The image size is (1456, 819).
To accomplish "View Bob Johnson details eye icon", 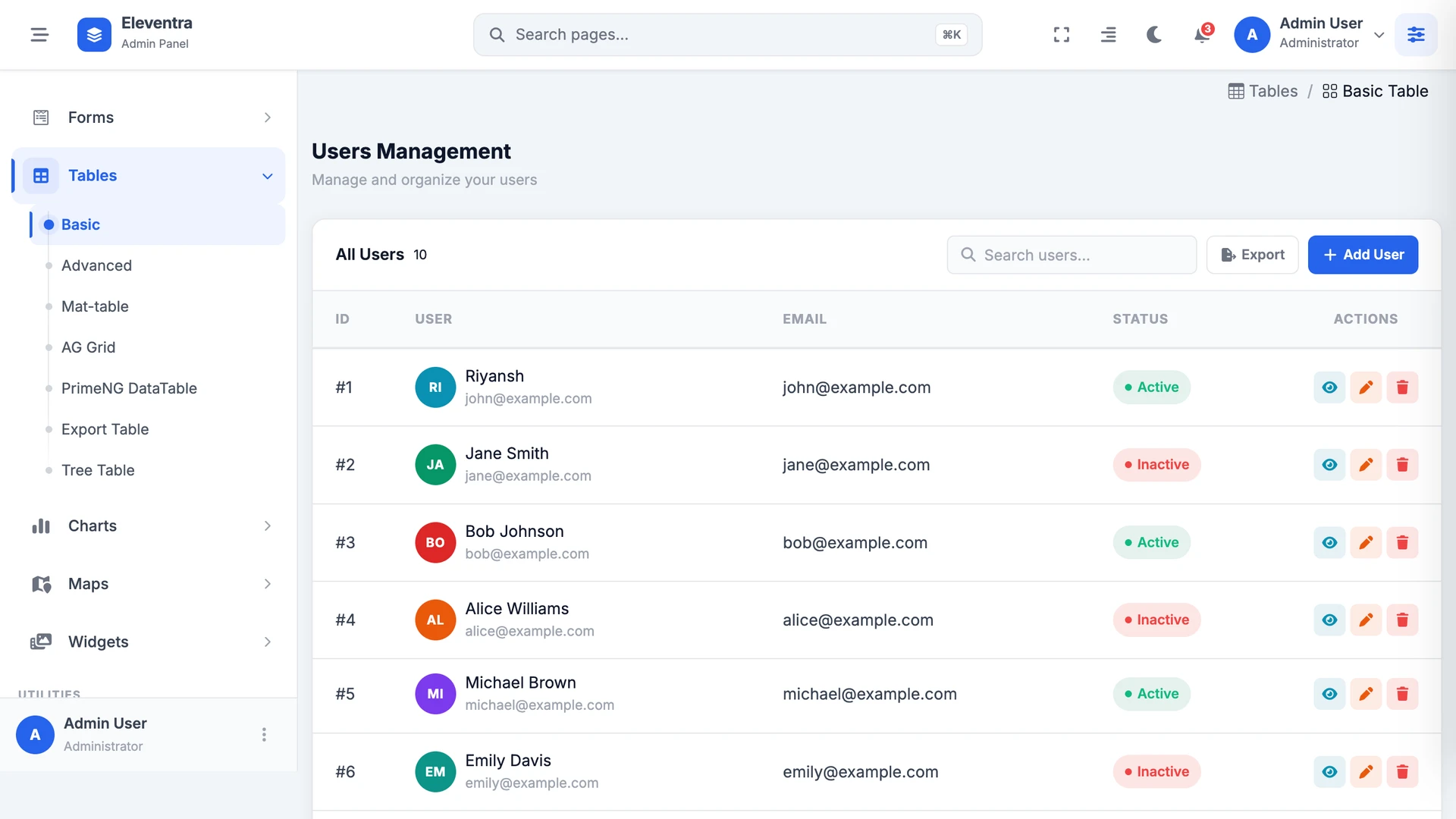I will 1329,543.
